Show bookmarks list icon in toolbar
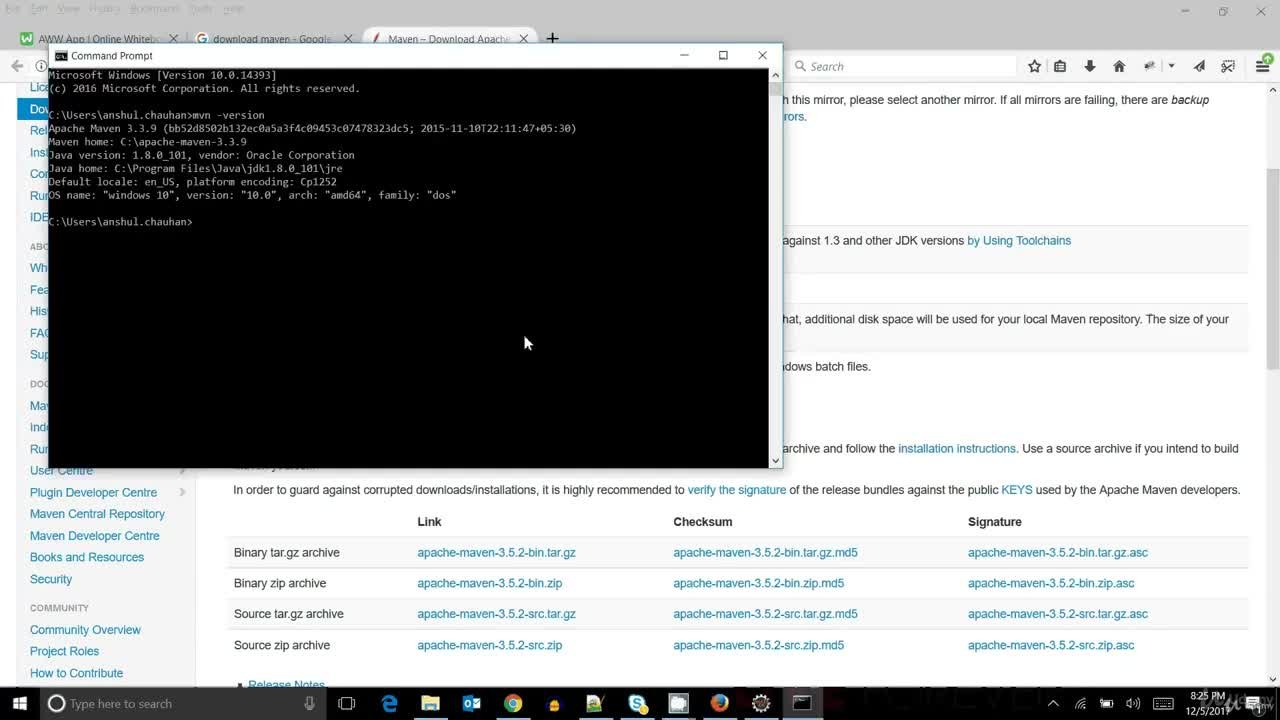The width and height of the screenshot is (1280, 720). point(1060,66)
